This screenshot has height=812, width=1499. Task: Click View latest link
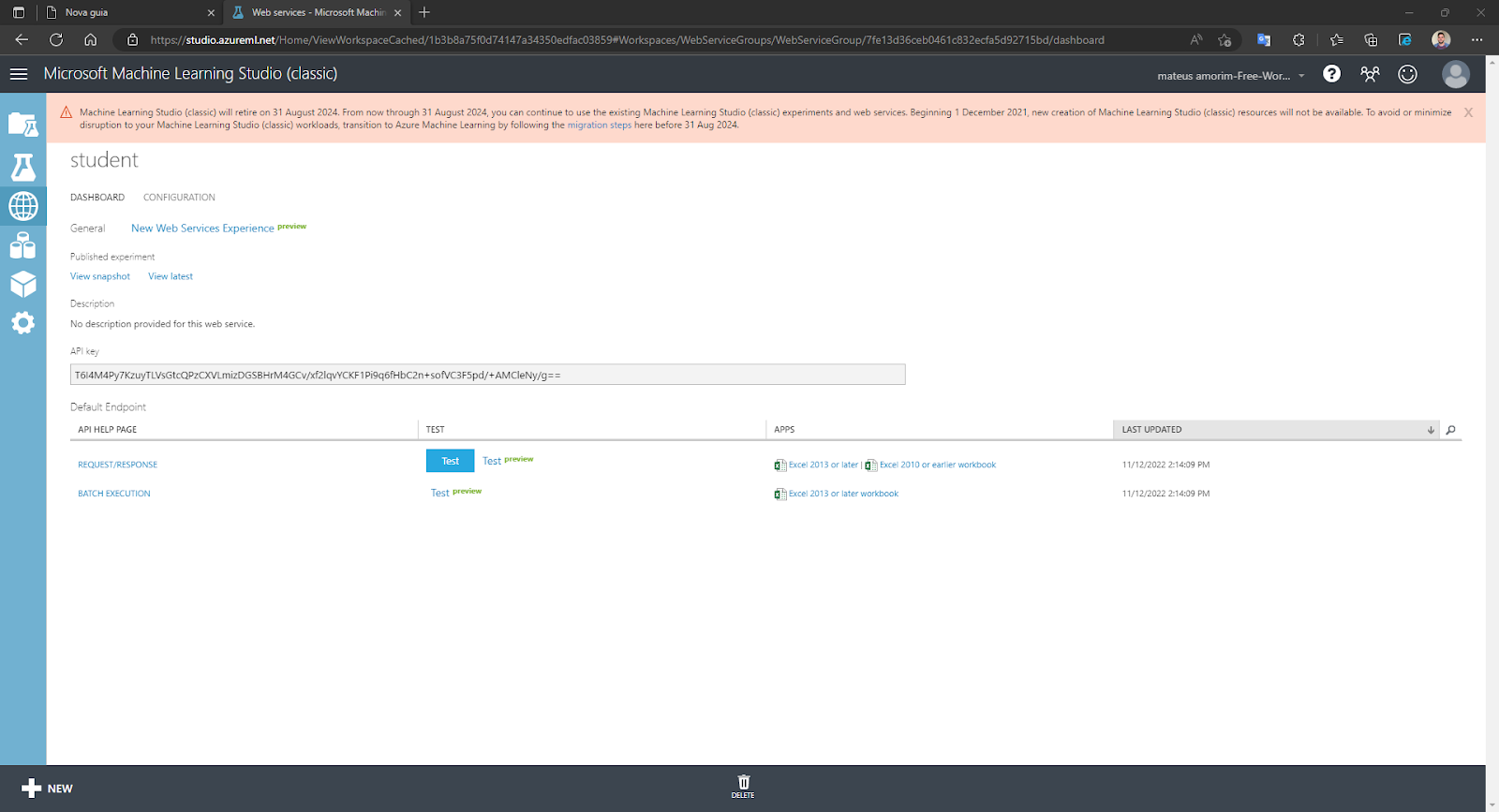coord(171,276)
